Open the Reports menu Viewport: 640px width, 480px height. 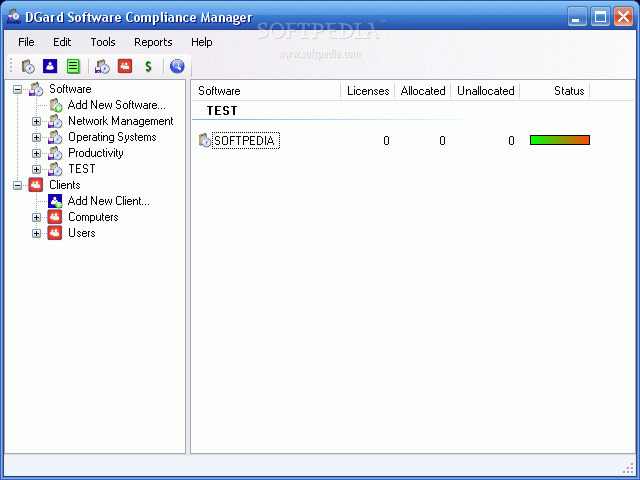pos(153,42)
